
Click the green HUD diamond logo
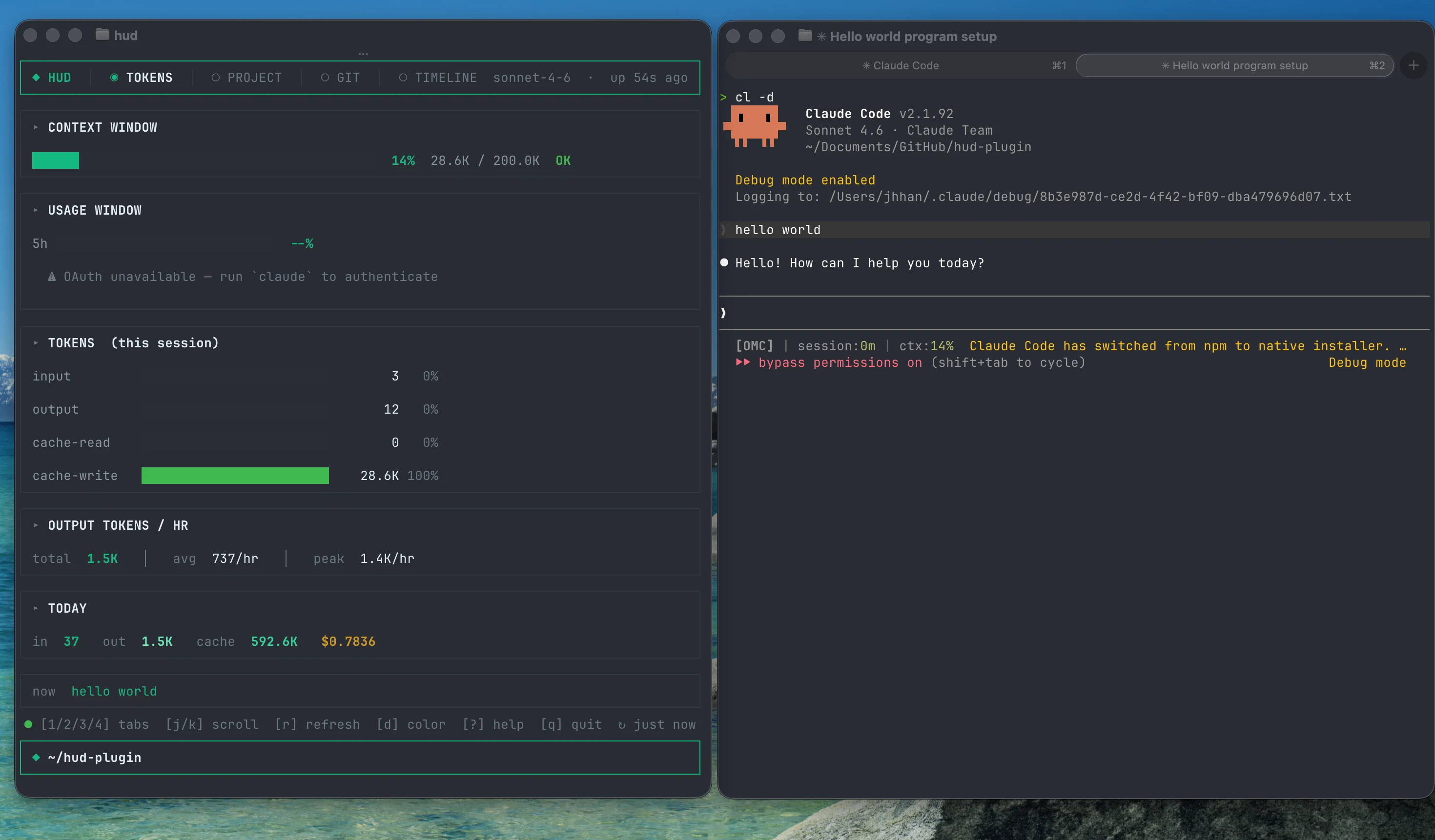(36, 78)
